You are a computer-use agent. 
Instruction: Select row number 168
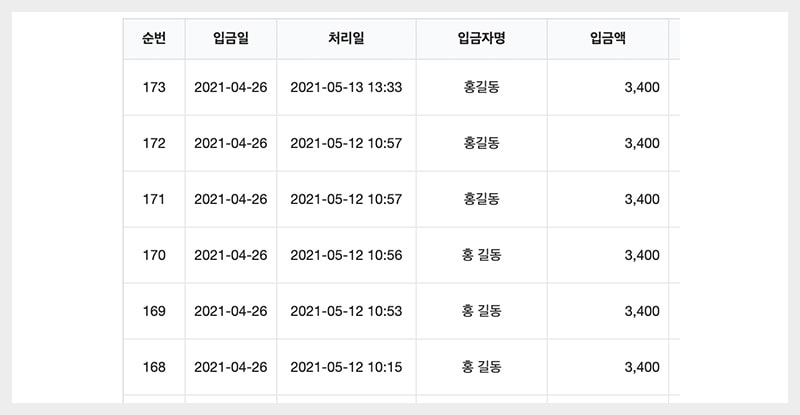tap(154, 367)
